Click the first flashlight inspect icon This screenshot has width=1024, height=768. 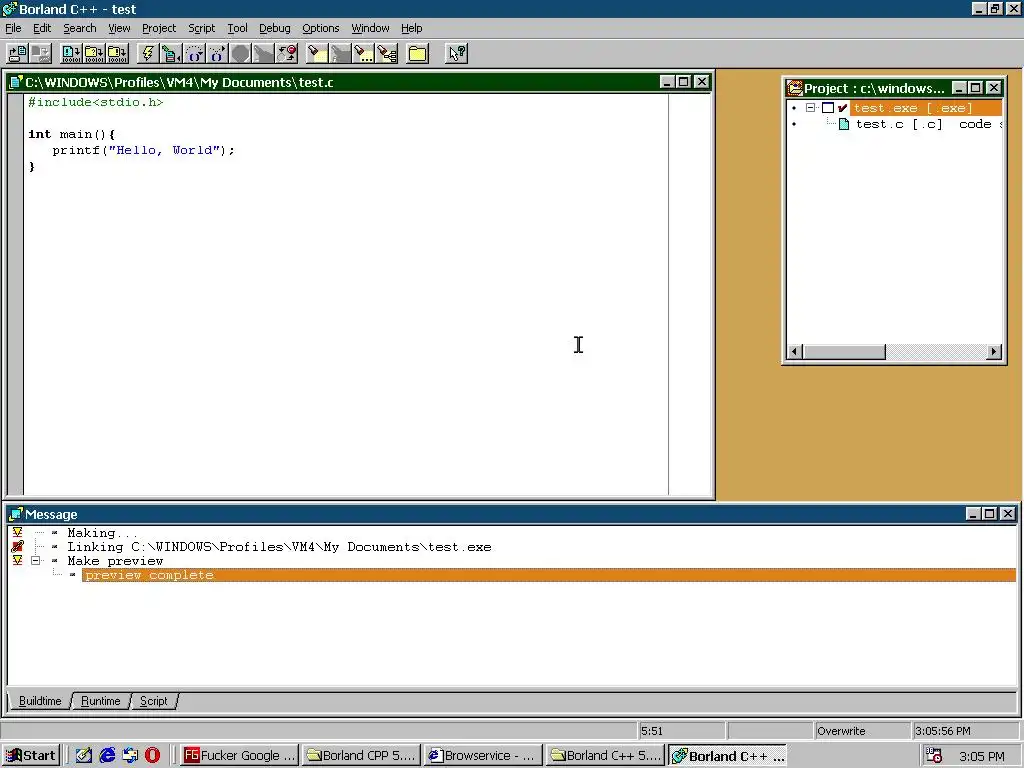317,54
